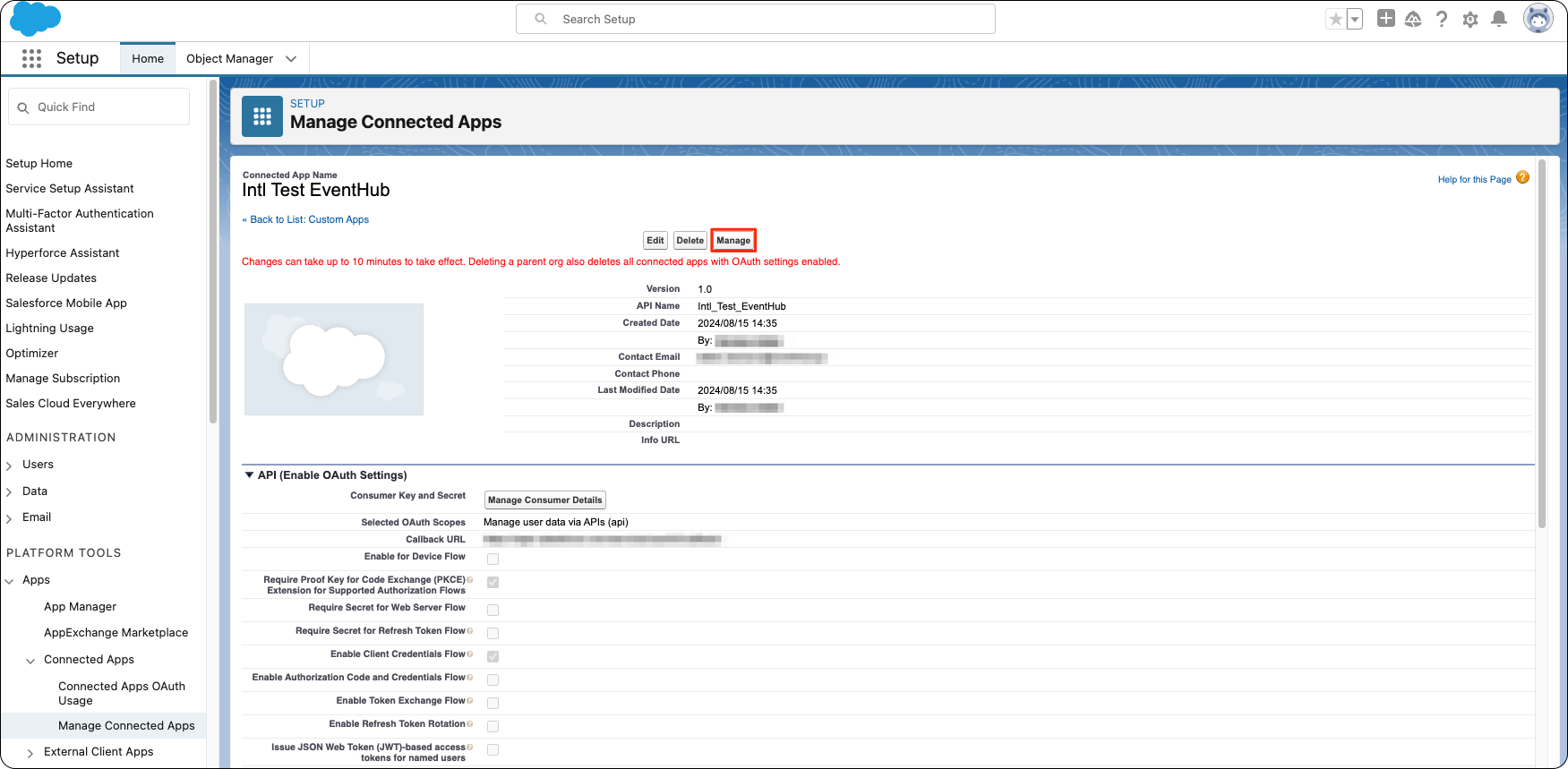Click info icon beside Require Secret for Refresh Token Flow
The image size is (1568, 769).
point(470,630)
